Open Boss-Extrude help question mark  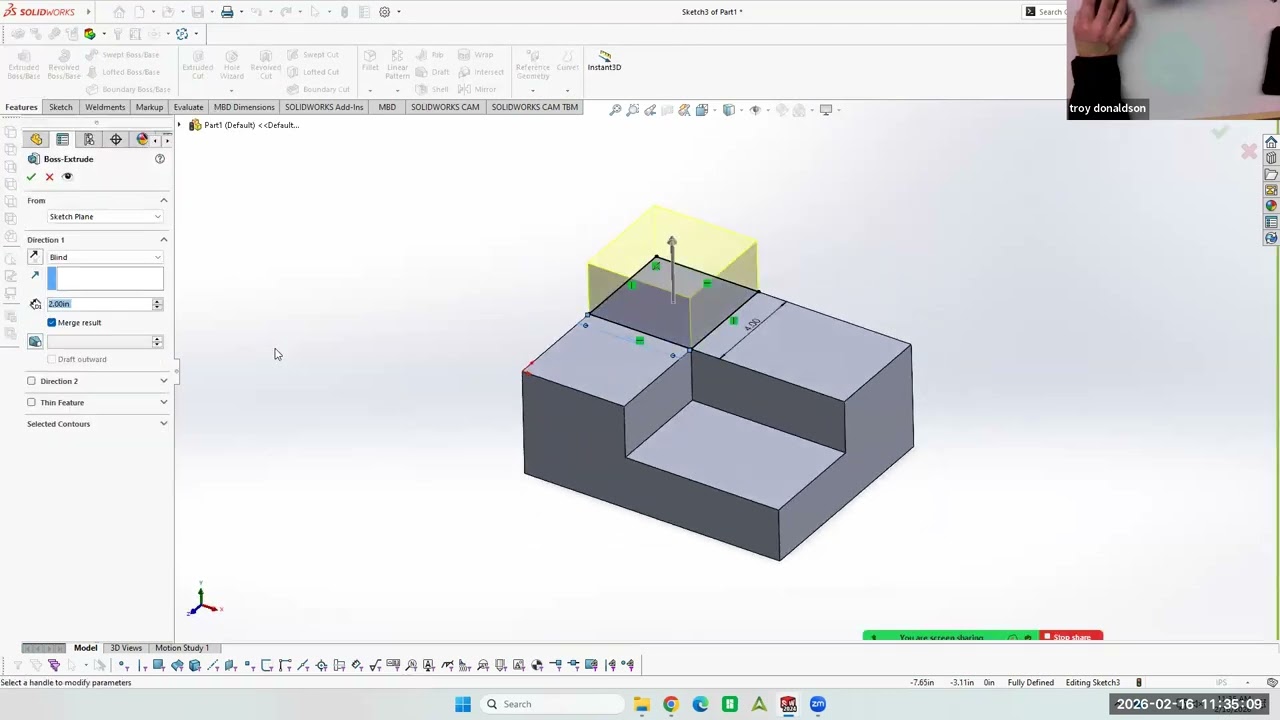click(x=160, y=159)
